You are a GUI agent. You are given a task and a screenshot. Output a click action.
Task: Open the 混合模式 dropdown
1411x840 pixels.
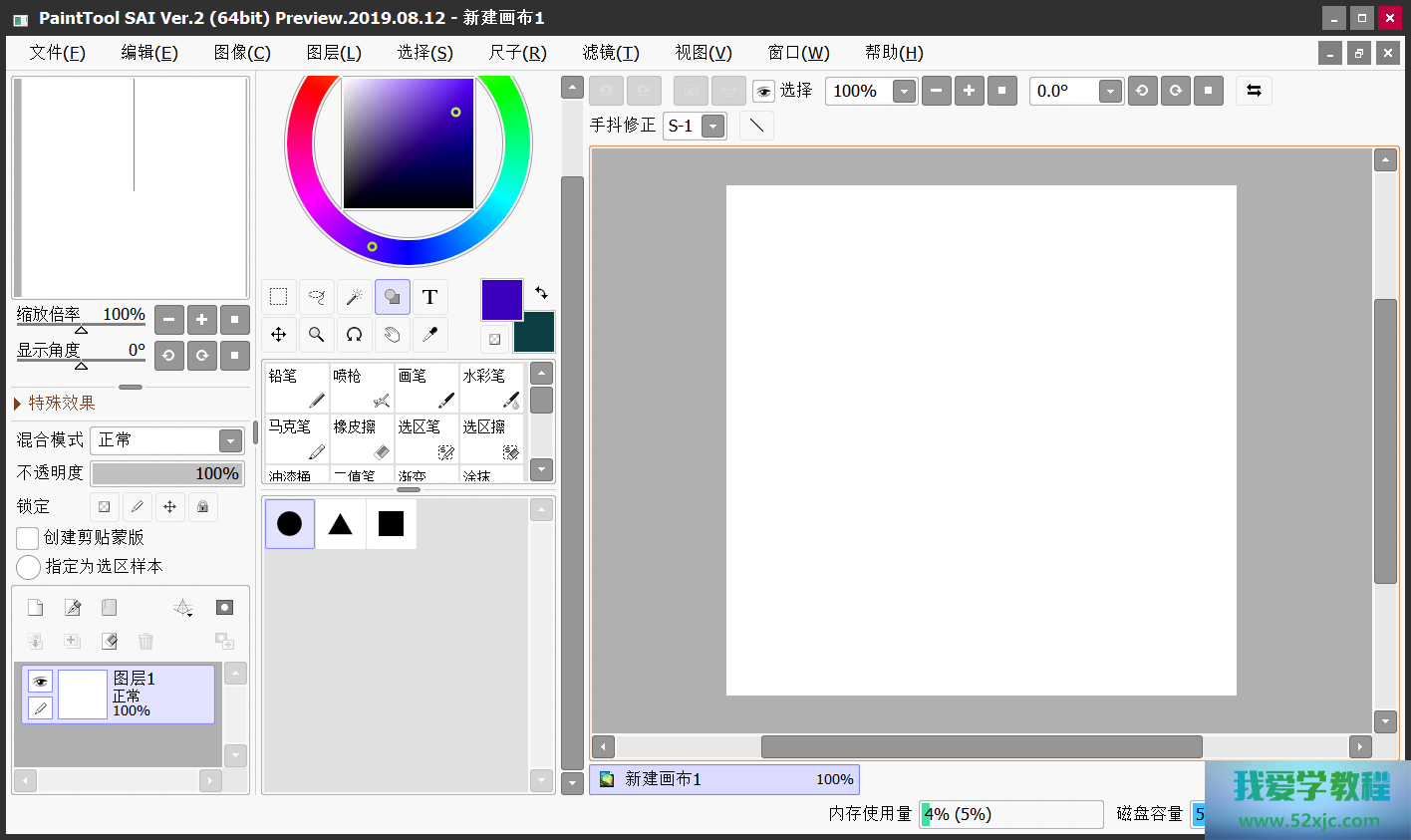click(x=230, y=440)
